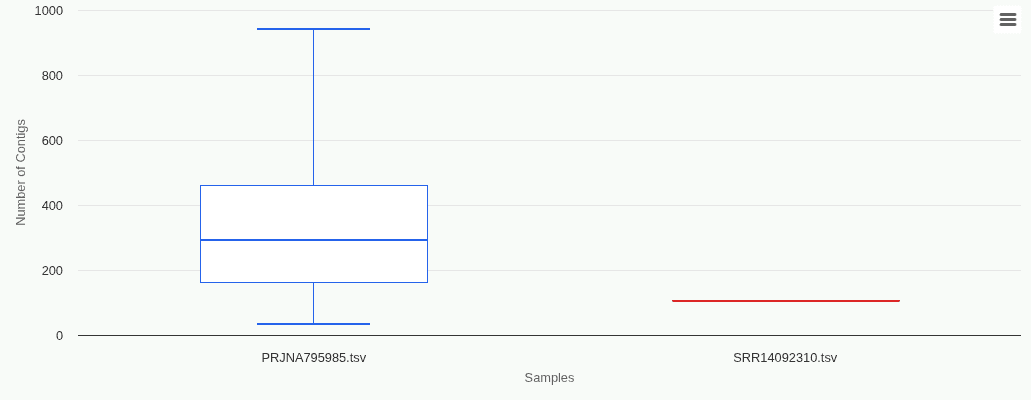
Task: Click the SRR14092310.tsv x-axis label
Action: pos(785,358)
